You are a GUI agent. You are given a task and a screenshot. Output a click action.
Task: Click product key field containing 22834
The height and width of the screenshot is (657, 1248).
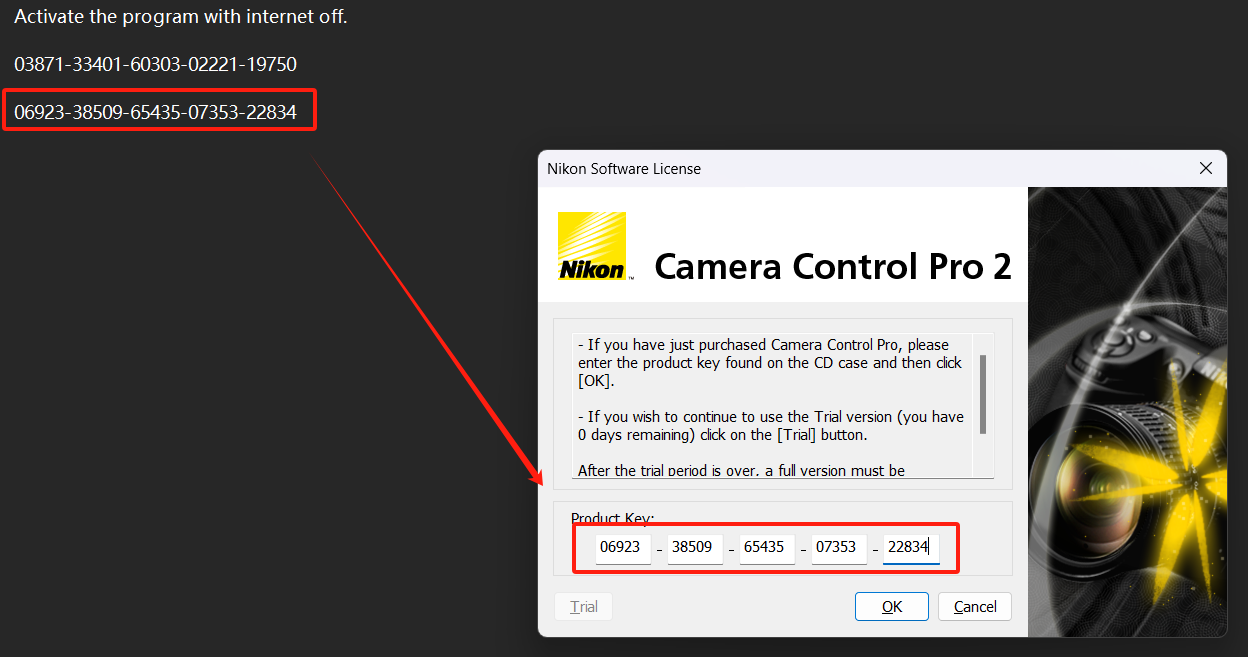click(x=911, y=548)
